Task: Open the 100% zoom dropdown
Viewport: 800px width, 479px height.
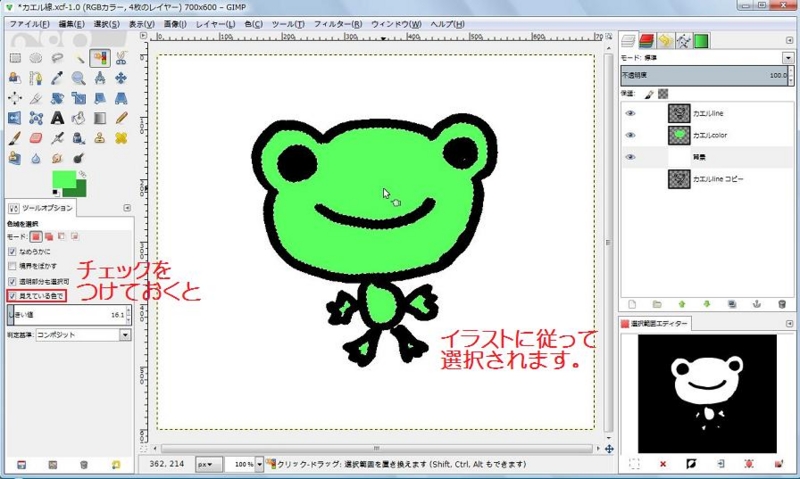Action: pyautogui.click(x=259, y=464)
